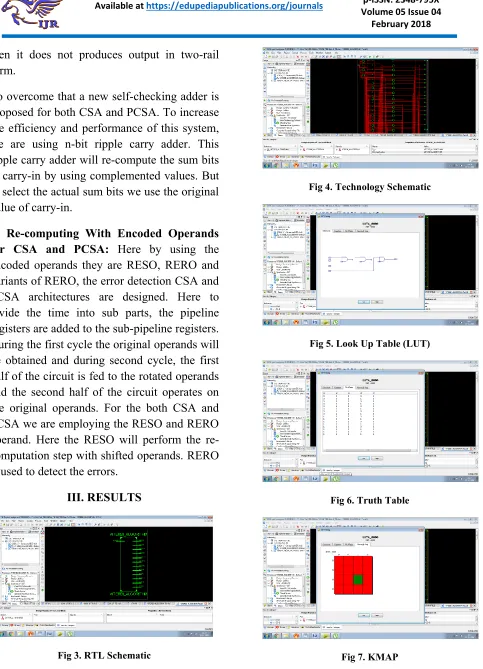Select the Fig 7 KMAP screenshot
Viewport: 483px width, 669px height.
pyautogui.click(x=370, y=579)
